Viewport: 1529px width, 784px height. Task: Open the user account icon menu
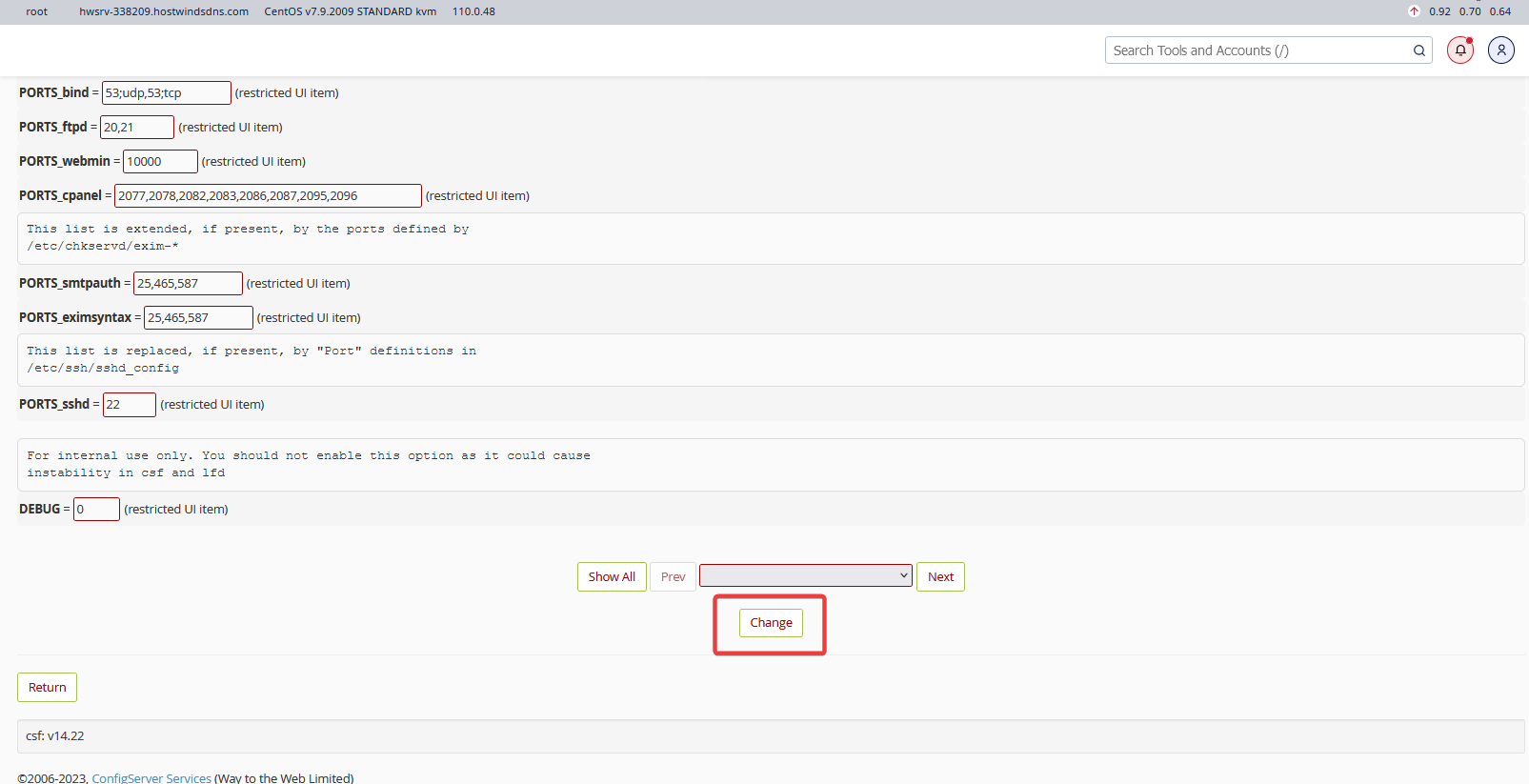tap(1500, 50)
